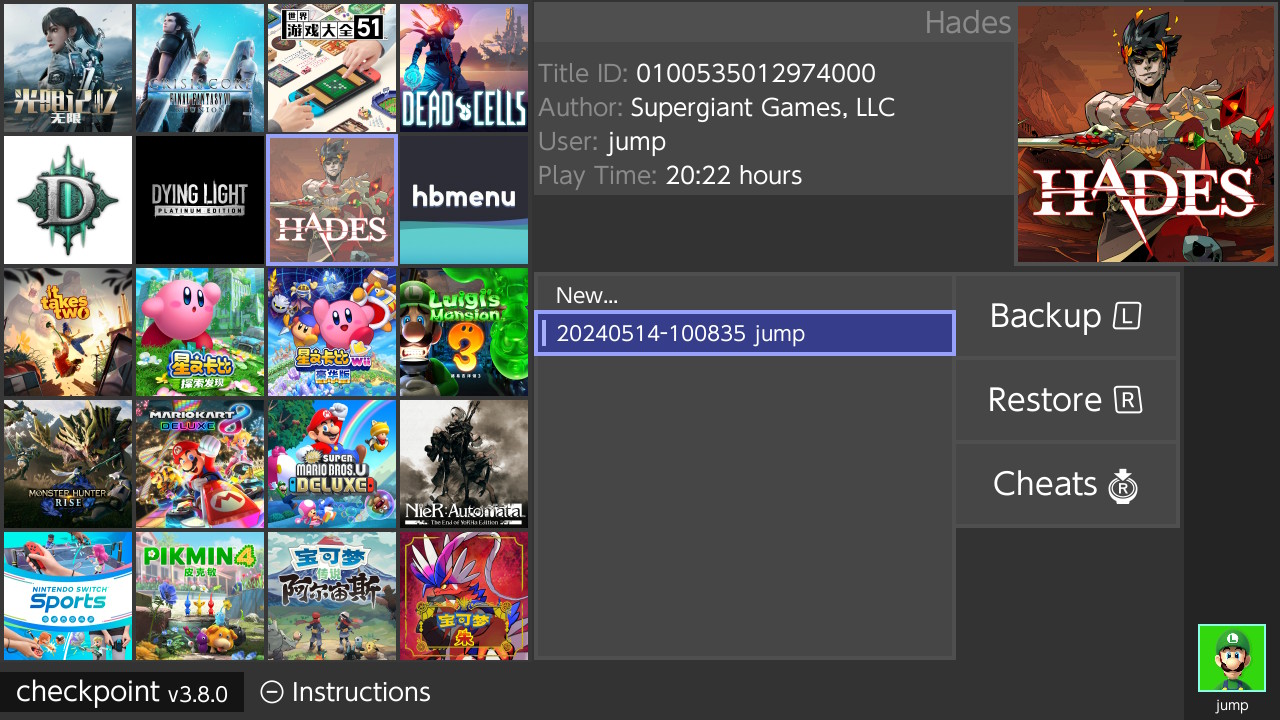Select the Pikmin 4 game icon

(x=200, y=596)
